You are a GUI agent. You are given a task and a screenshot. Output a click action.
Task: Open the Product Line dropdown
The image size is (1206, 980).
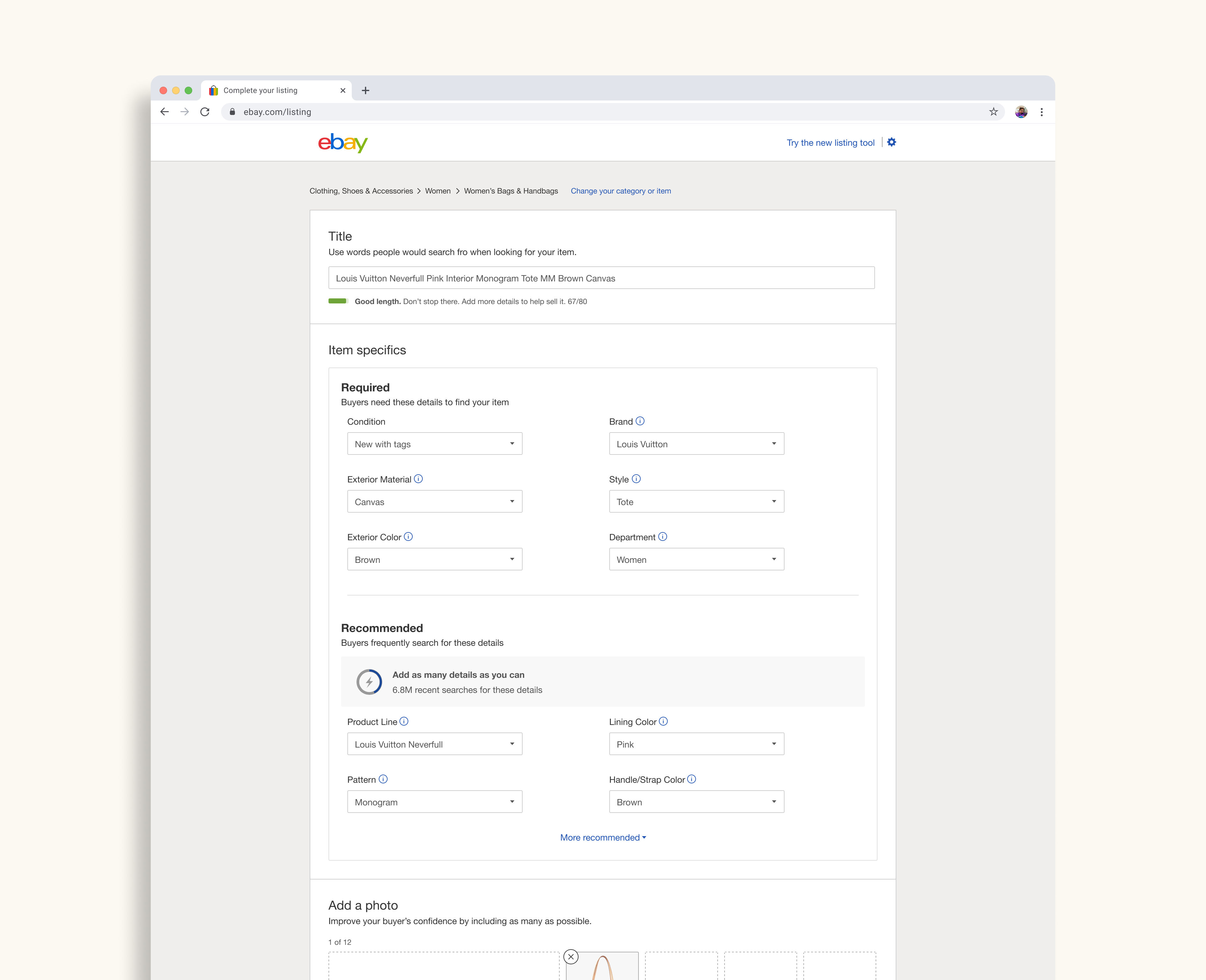[435, 744]
